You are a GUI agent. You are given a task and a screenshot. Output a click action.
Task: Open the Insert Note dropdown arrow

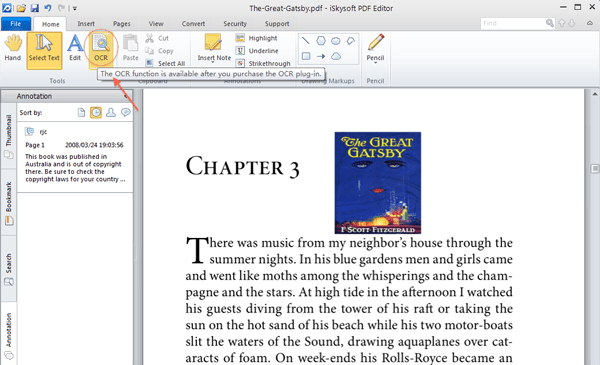tap(214, 63)
